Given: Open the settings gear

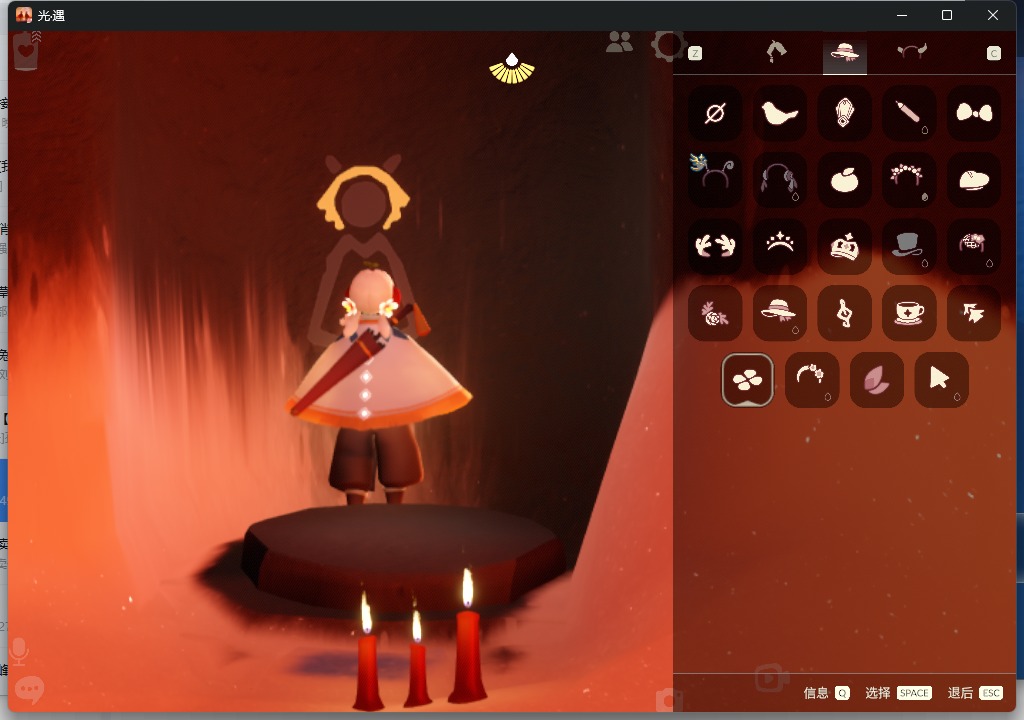Looking at the screenshot, I should tap(667, 46).
